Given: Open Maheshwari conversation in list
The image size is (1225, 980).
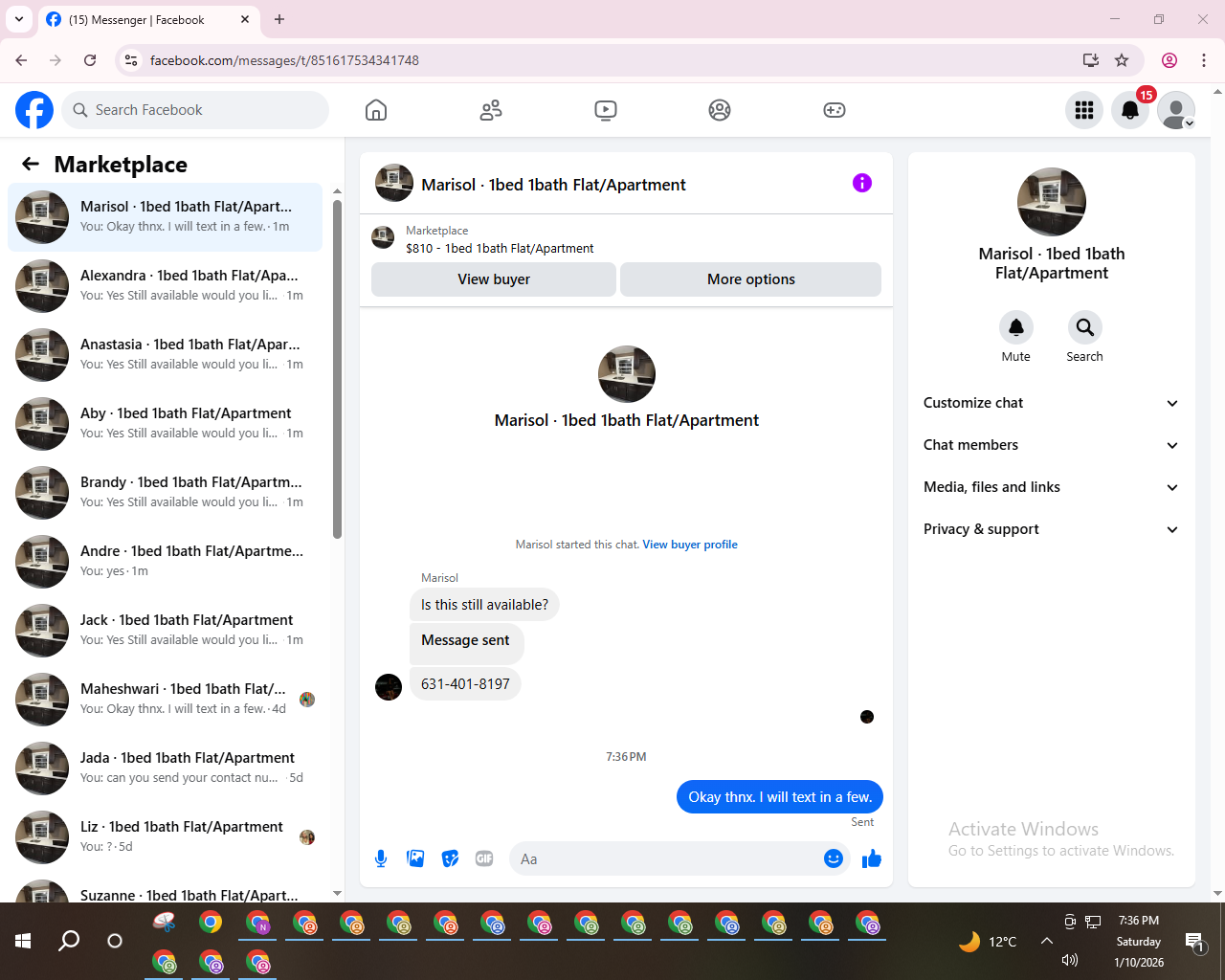Looking at the screenshot, I should point(165,700).
